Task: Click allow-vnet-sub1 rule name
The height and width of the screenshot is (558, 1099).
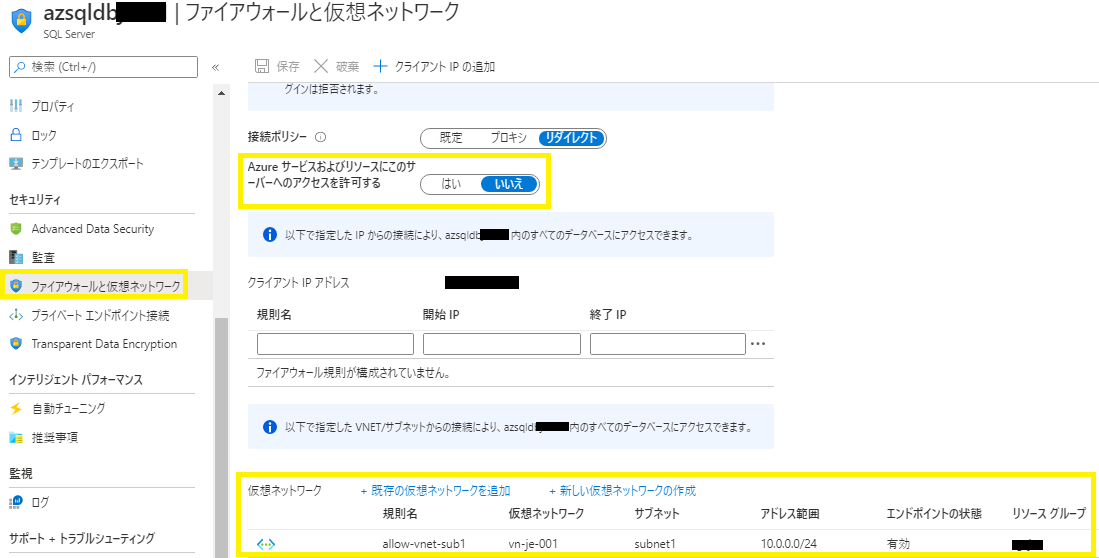Action: pos(424,543)
